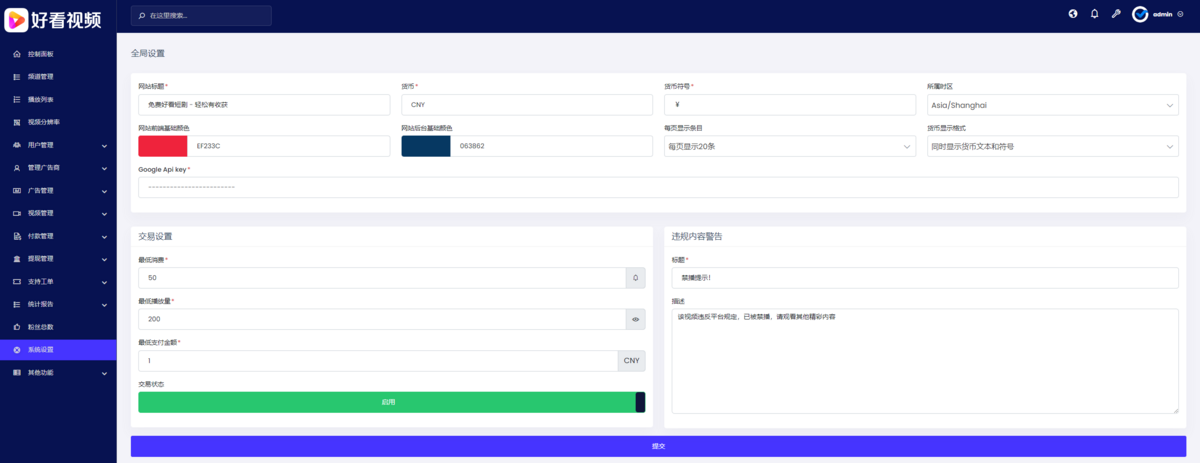Click the 网站标题 input field

264,105
